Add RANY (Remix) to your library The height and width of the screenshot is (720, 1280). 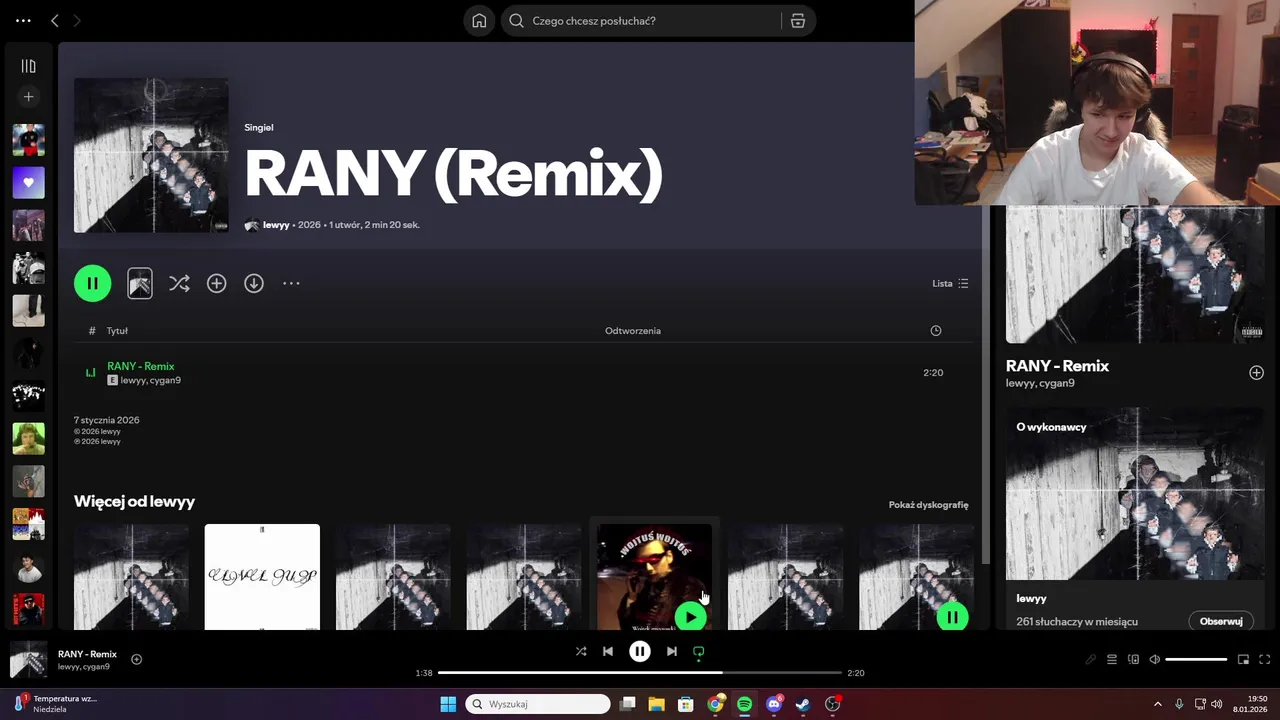pos(216,283)
